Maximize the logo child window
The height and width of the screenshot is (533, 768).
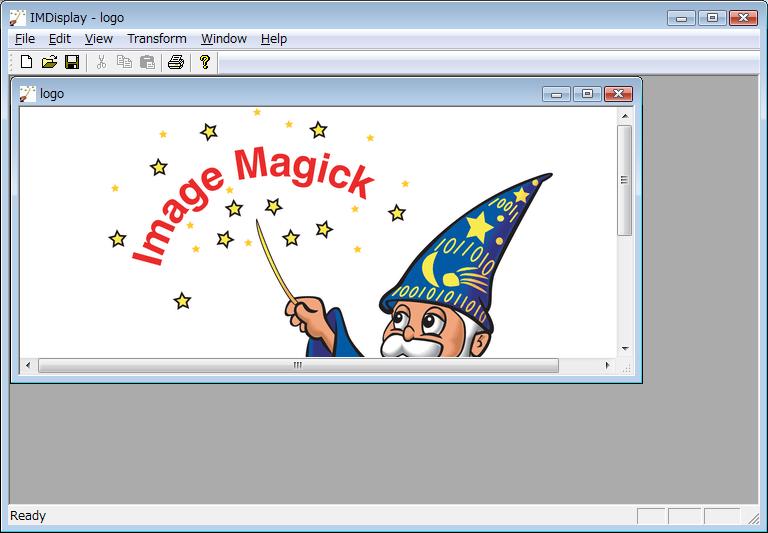(587, 94)
